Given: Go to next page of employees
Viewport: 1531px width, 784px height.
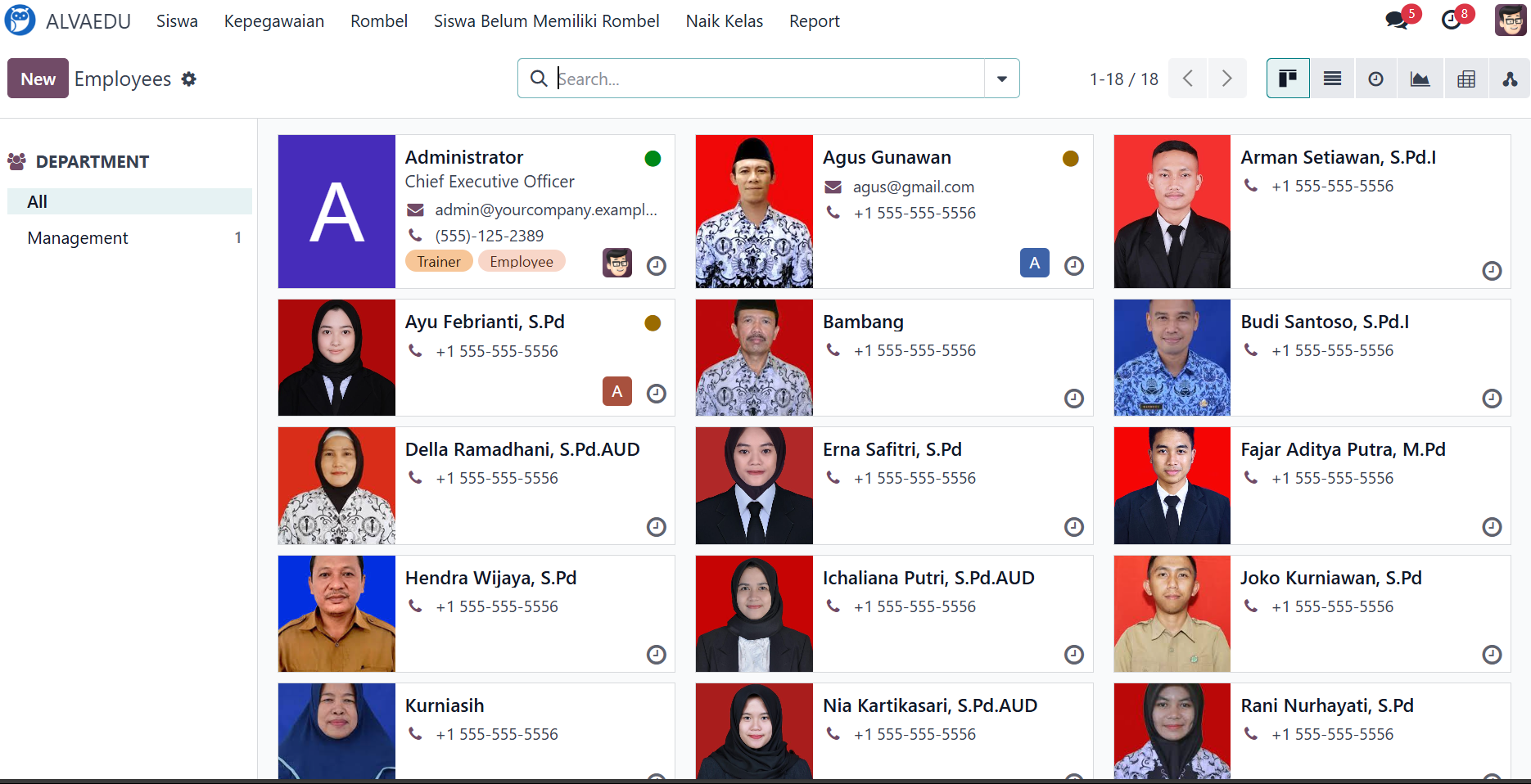Looking at the screenshot, I should tap(1226, 79).
